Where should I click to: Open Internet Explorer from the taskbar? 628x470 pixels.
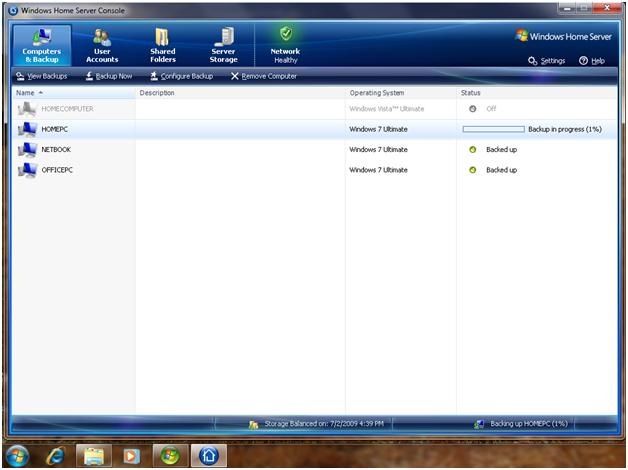click(x=56, y=456)
